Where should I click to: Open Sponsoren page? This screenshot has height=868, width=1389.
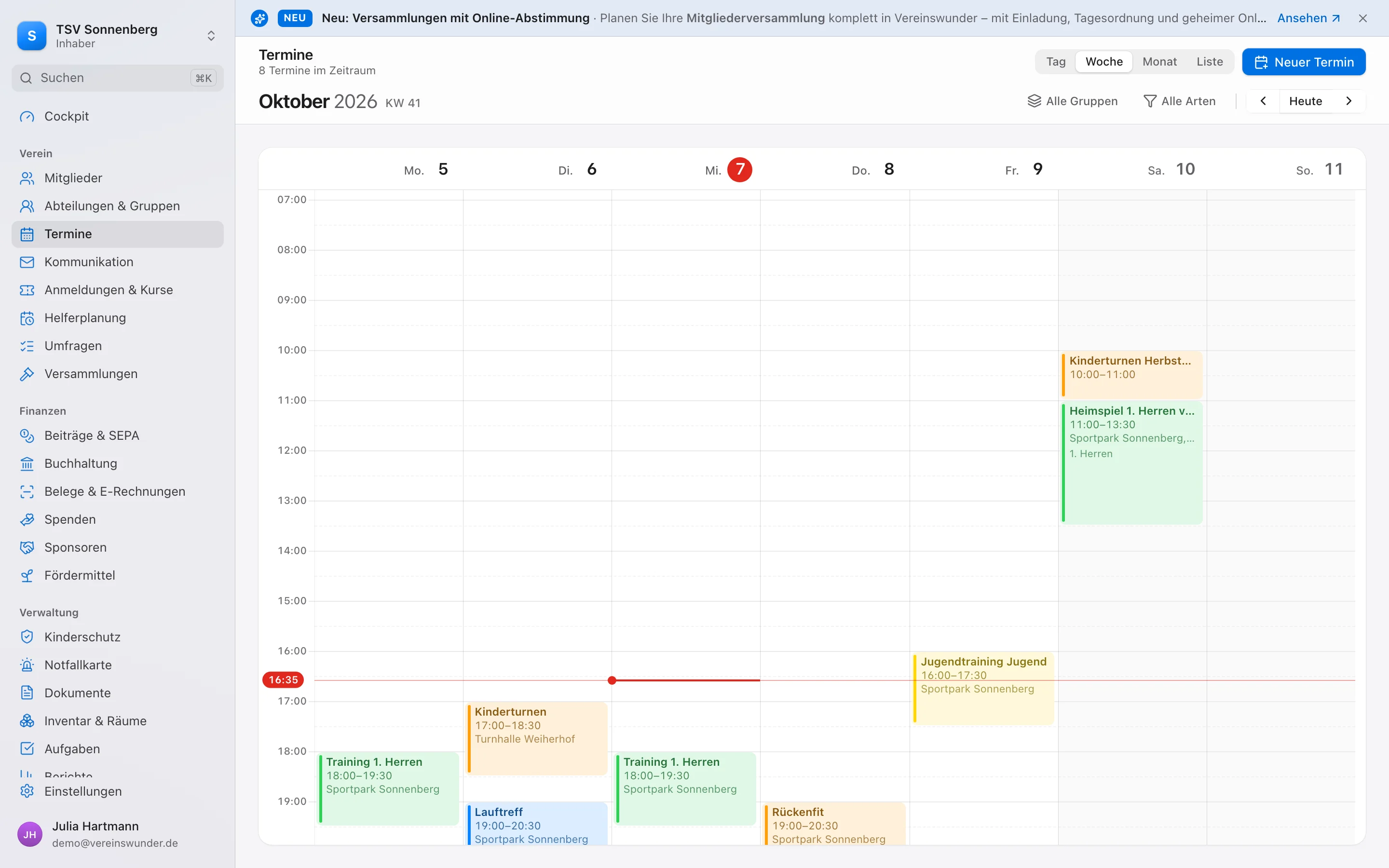(x=117, y=548)
